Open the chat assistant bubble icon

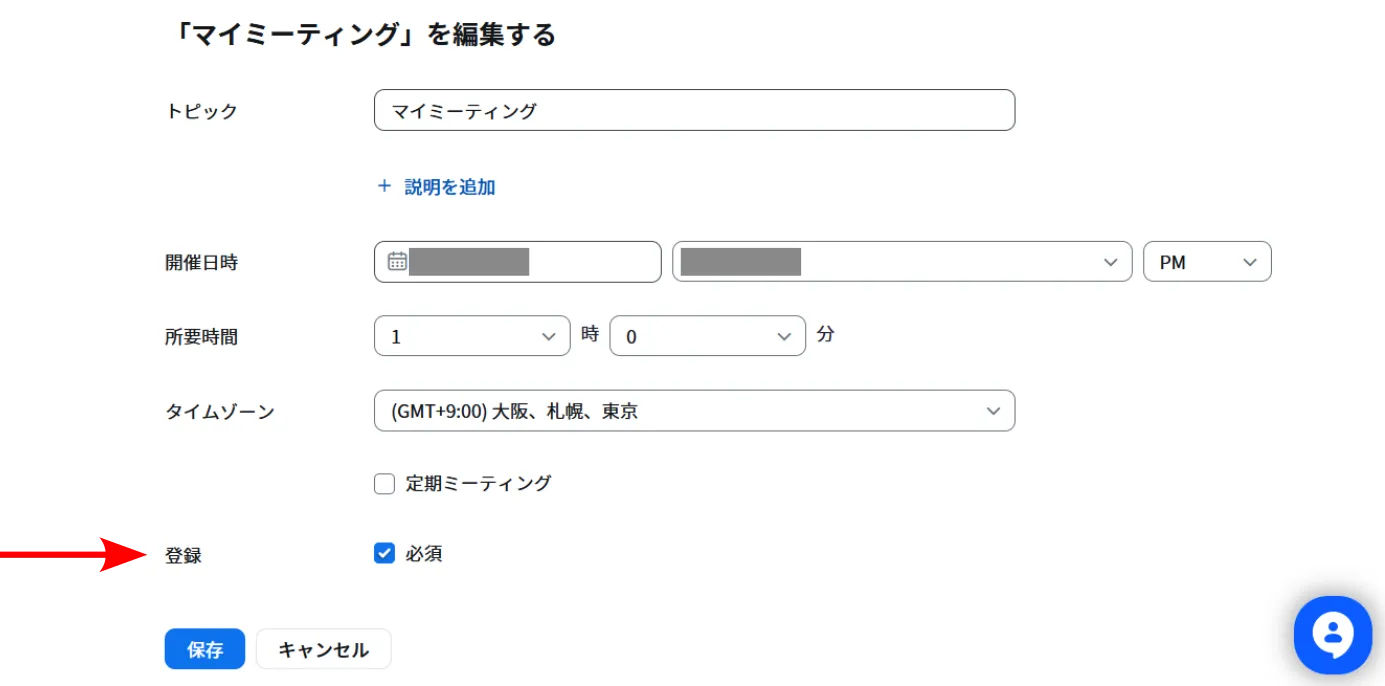[1332, 635]
